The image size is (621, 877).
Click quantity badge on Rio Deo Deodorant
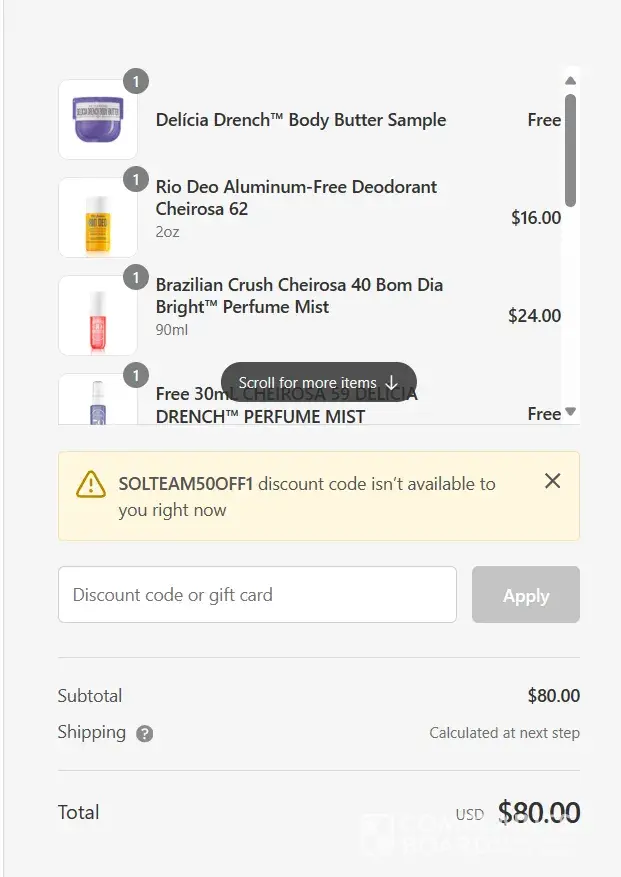[136, 179]
